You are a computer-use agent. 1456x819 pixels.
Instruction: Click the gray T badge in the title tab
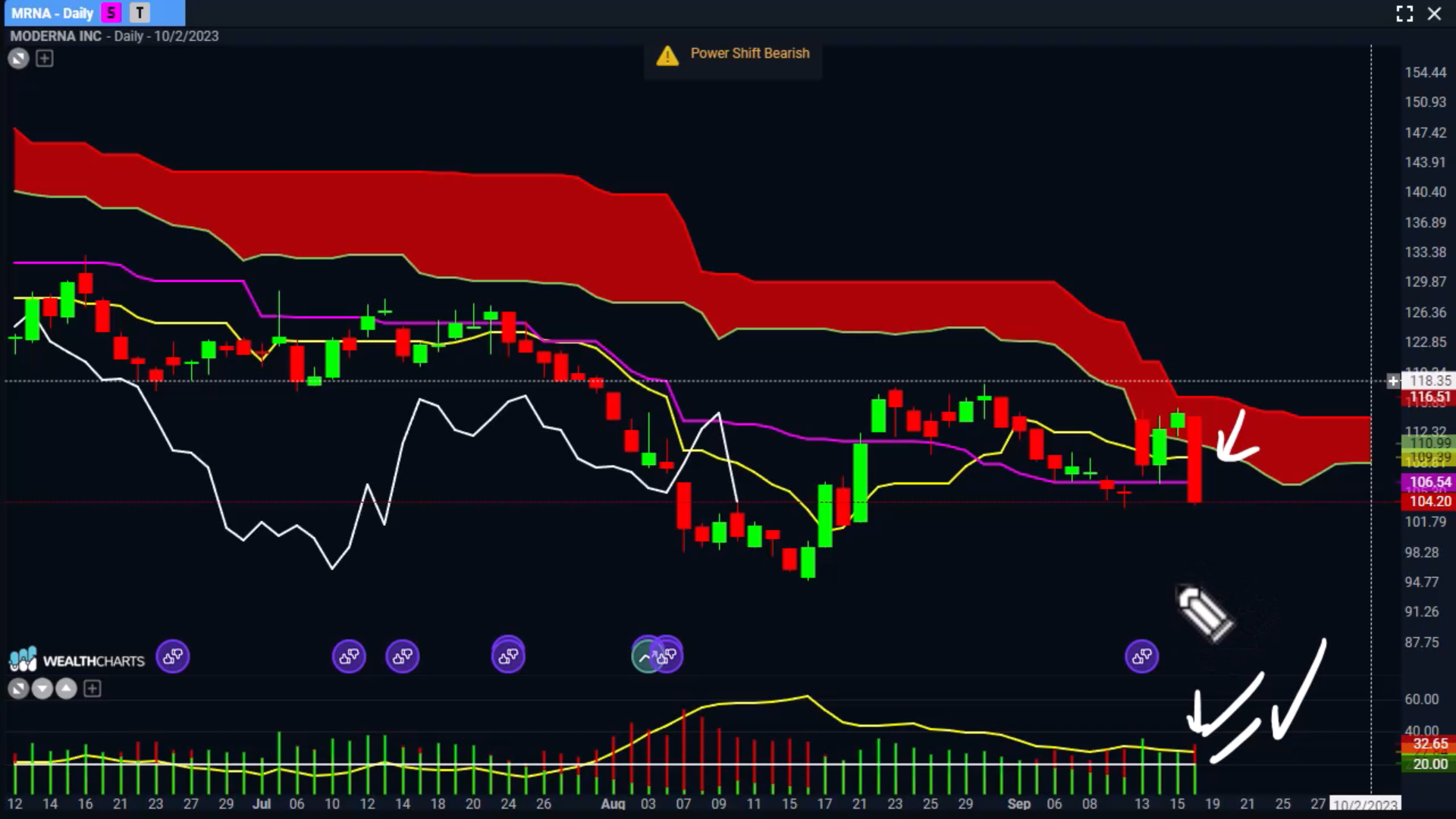tap(140, 13)
